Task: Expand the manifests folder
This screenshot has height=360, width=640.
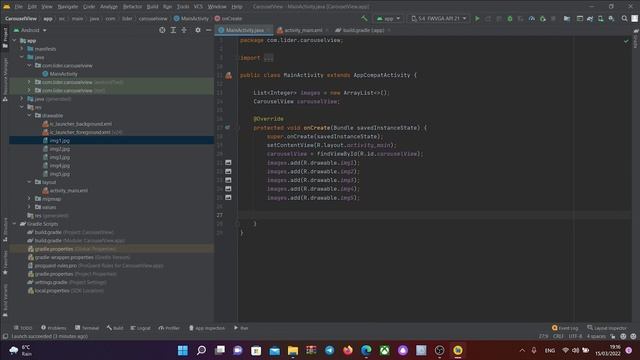Action: pyautogui.click(x=22, y=49)
